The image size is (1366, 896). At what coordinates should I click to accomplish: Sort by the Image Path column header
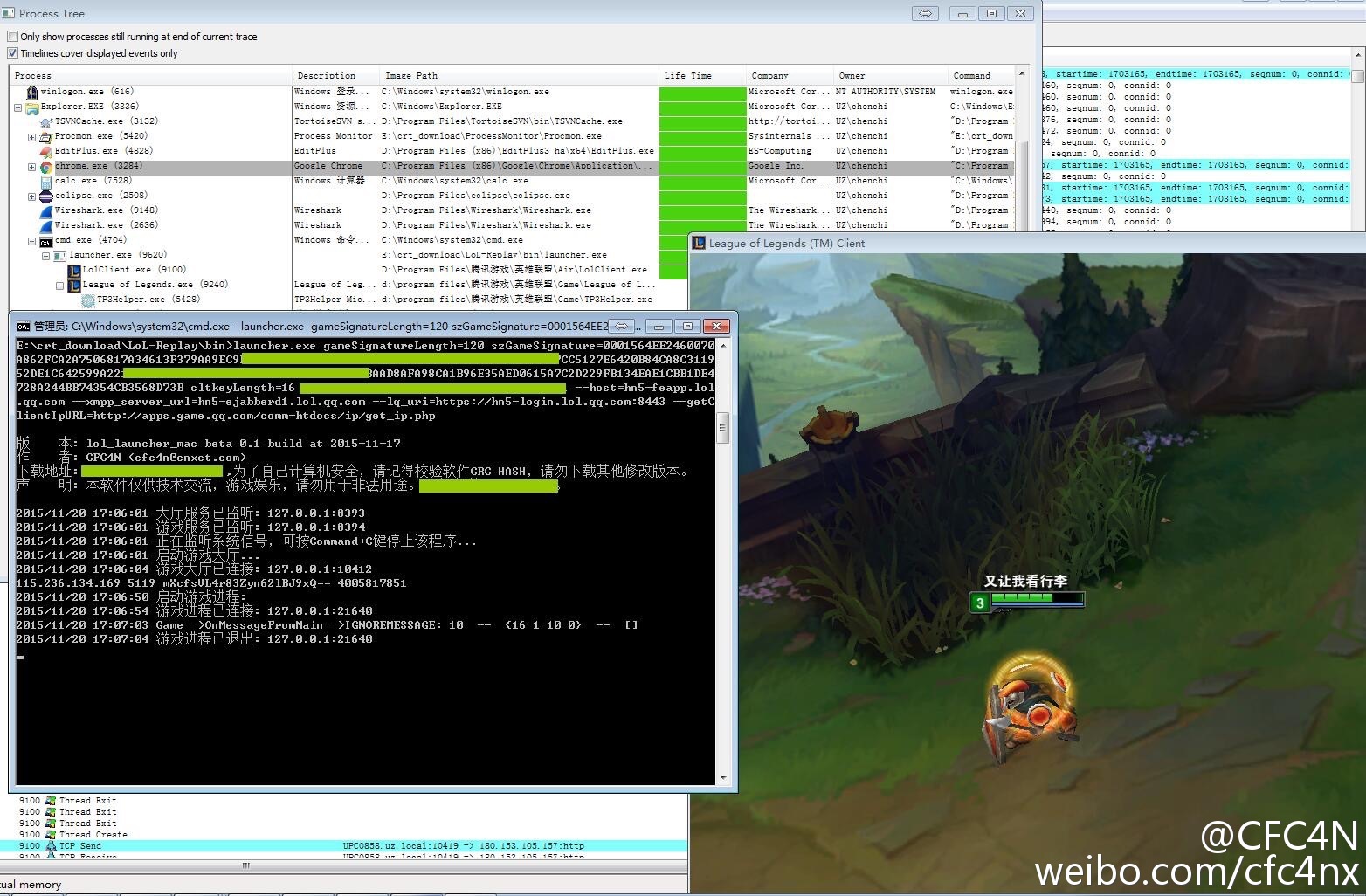tap(519, 76)
